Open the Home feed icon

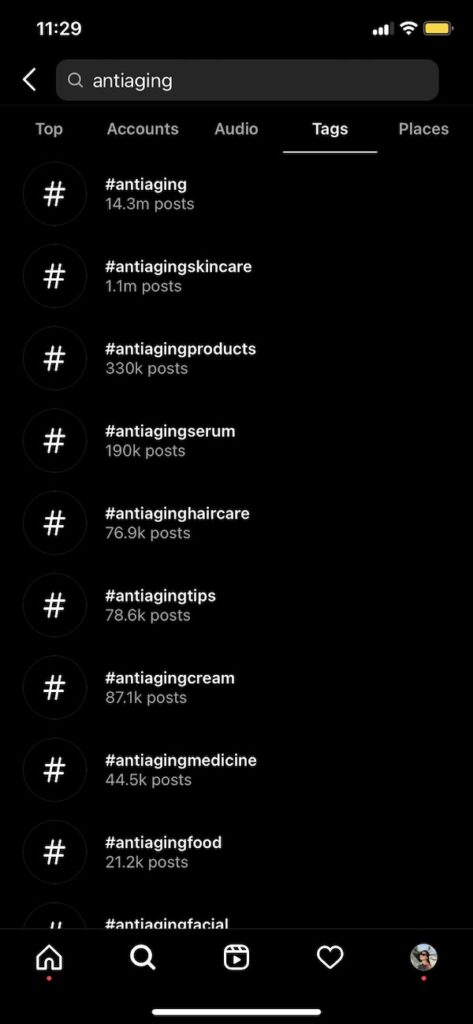click(49, 958)
